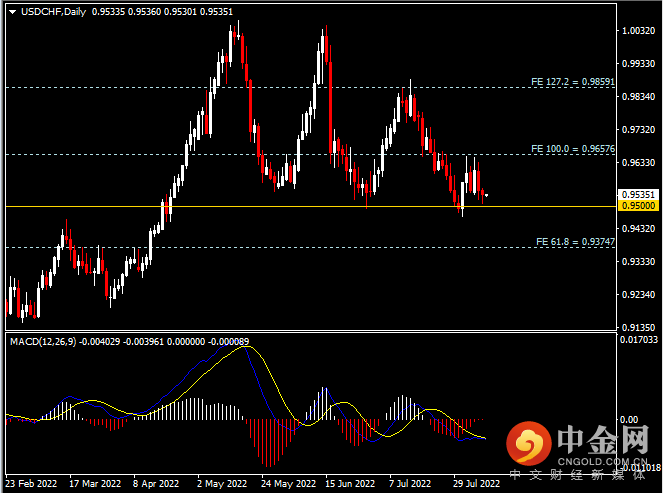Image resolution: width=663 pixels, height=493 pixels.
Task: Click the 8 Apr 2022 date label
Action: coord(156,483)
